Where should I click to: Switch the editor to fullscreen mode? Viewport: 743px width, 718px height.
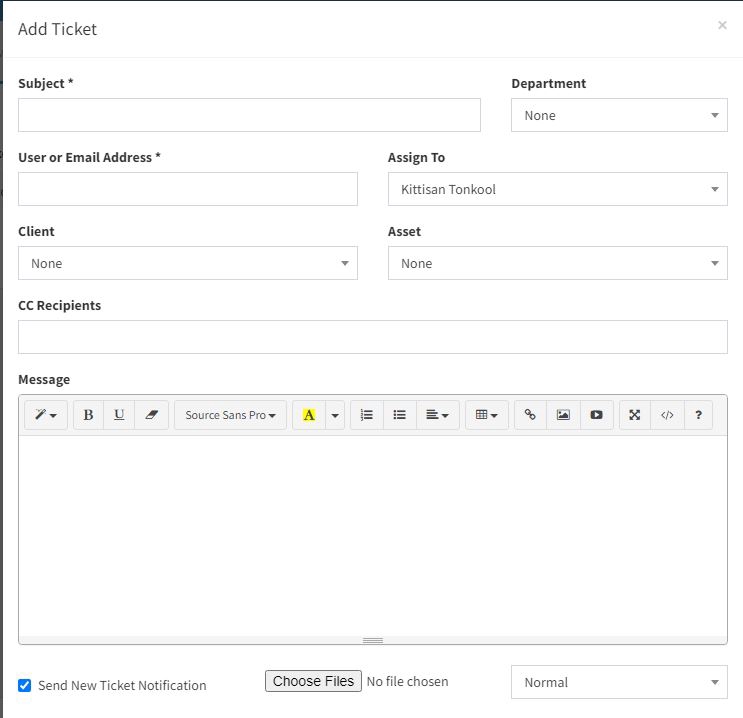635,415
